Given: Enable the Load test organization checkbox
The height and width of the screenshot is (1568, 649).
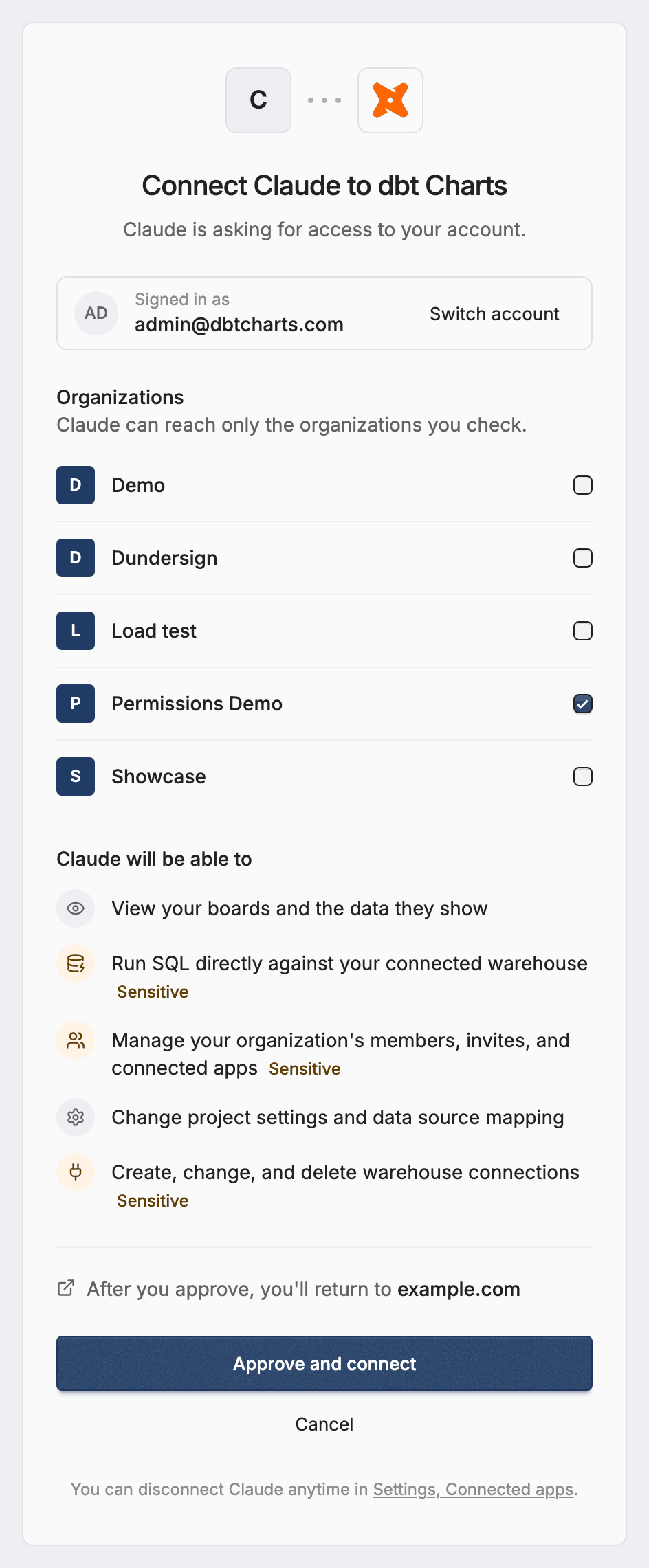Looking at the screenshot, I should tap(583, 631).
